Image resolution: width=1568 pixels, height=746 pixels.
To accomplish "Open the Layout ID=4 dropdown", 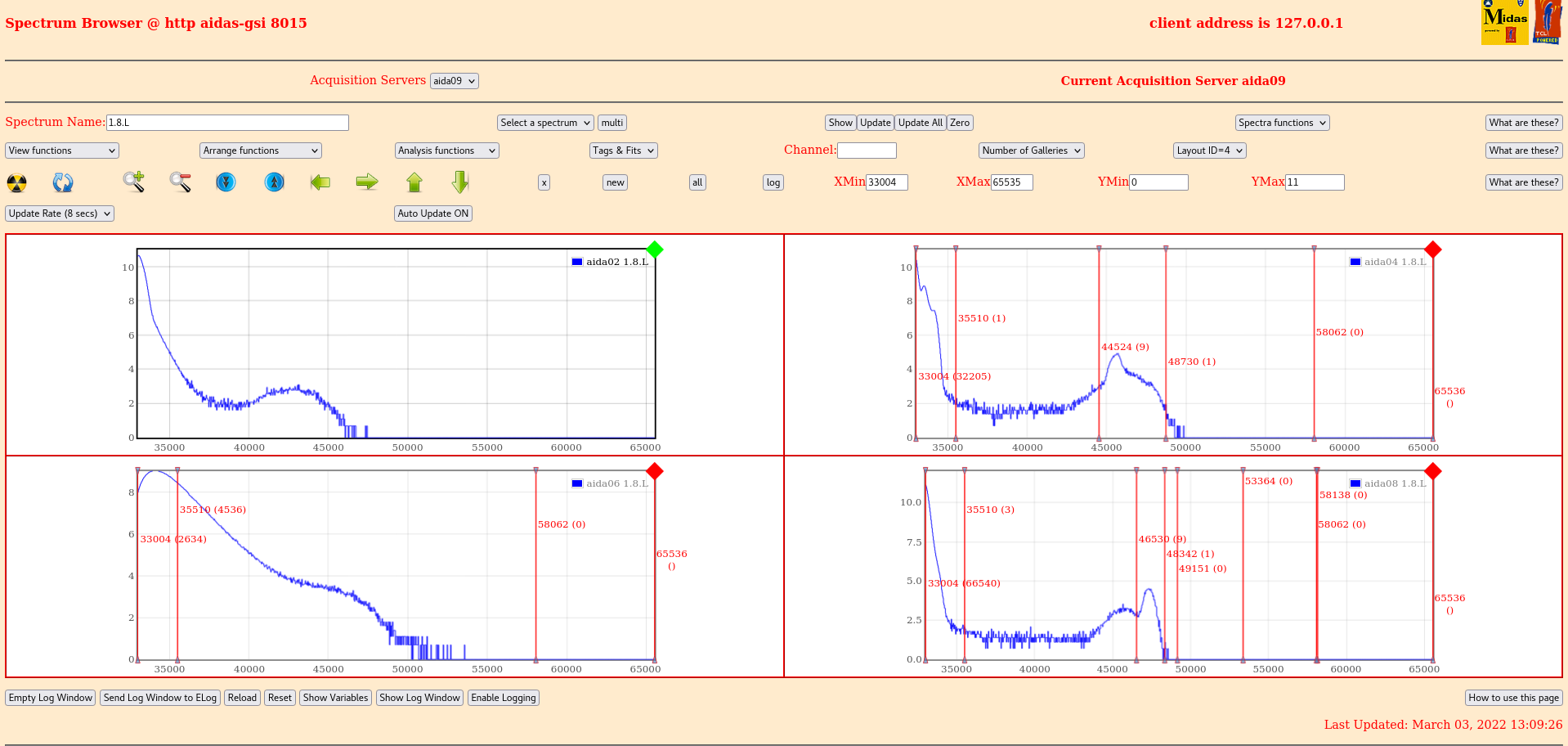I will 1210,151.
